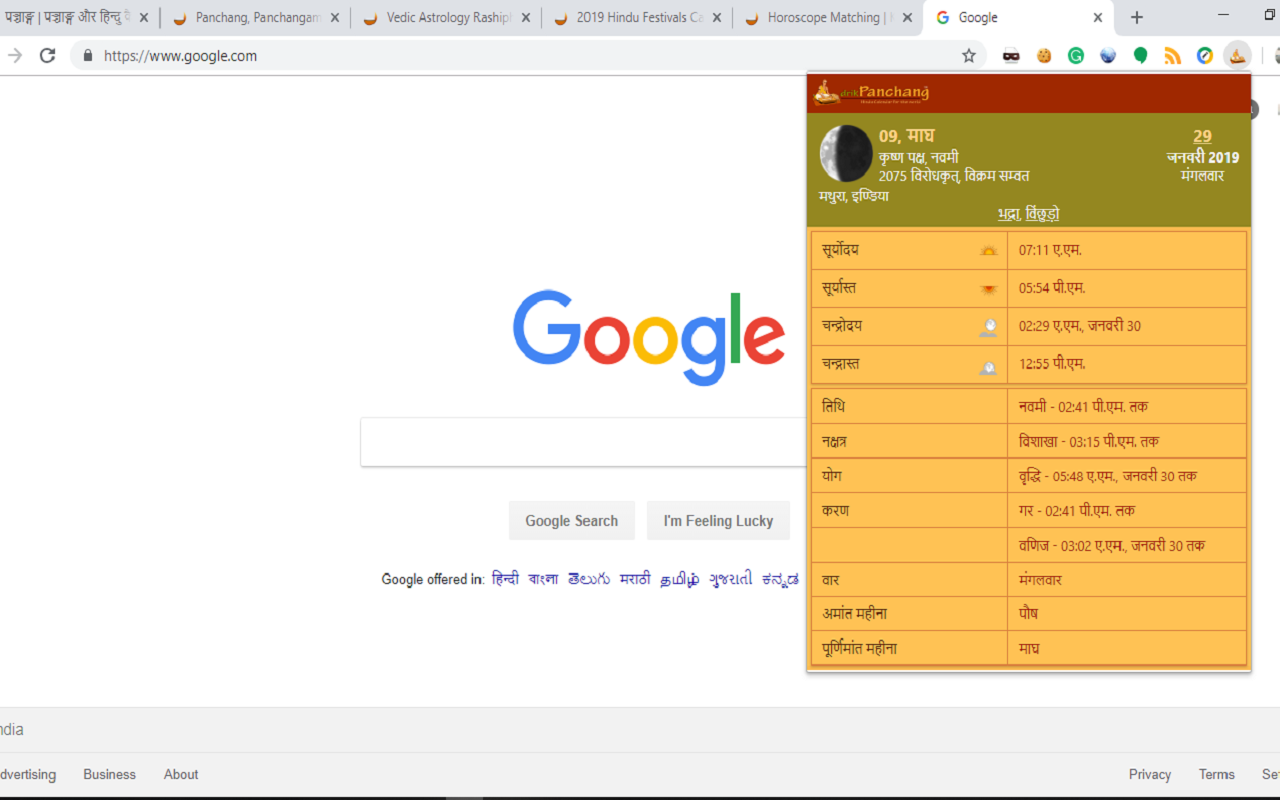Image resolution: width=1280 pixels, height=800 pixels.
Task: Click the Grammarly extension icon
Action: [1075, 55]
